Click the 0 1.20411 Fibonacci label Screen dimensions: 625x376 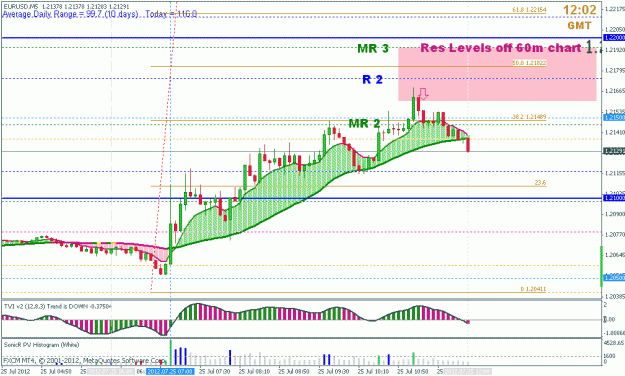pyautogui.click(x=533, y=289)
